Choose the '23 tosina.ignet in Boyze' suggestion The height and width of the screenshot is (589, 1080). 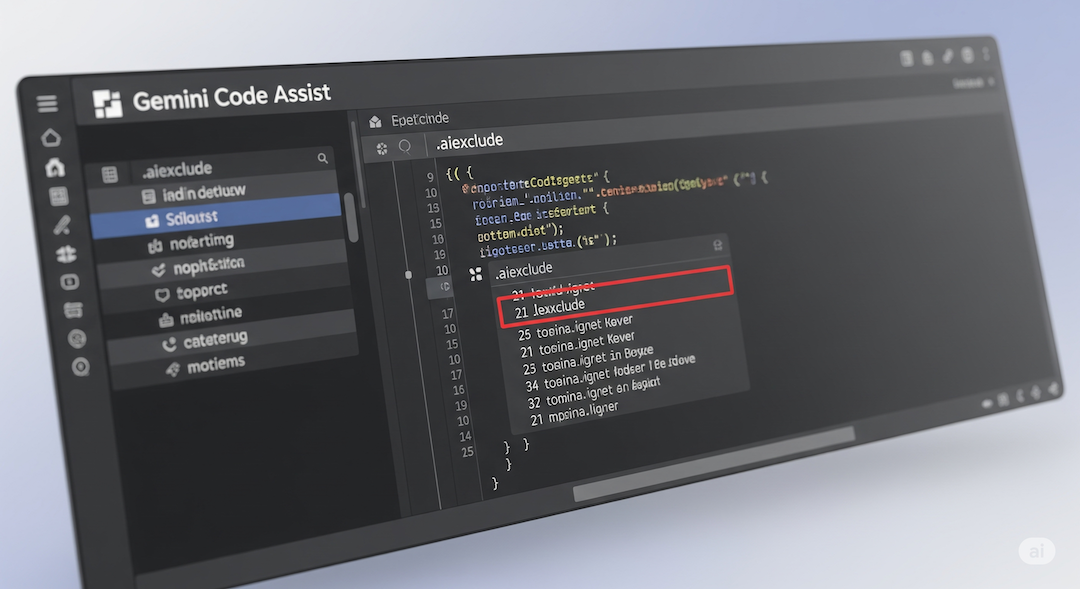coord(588,360)
